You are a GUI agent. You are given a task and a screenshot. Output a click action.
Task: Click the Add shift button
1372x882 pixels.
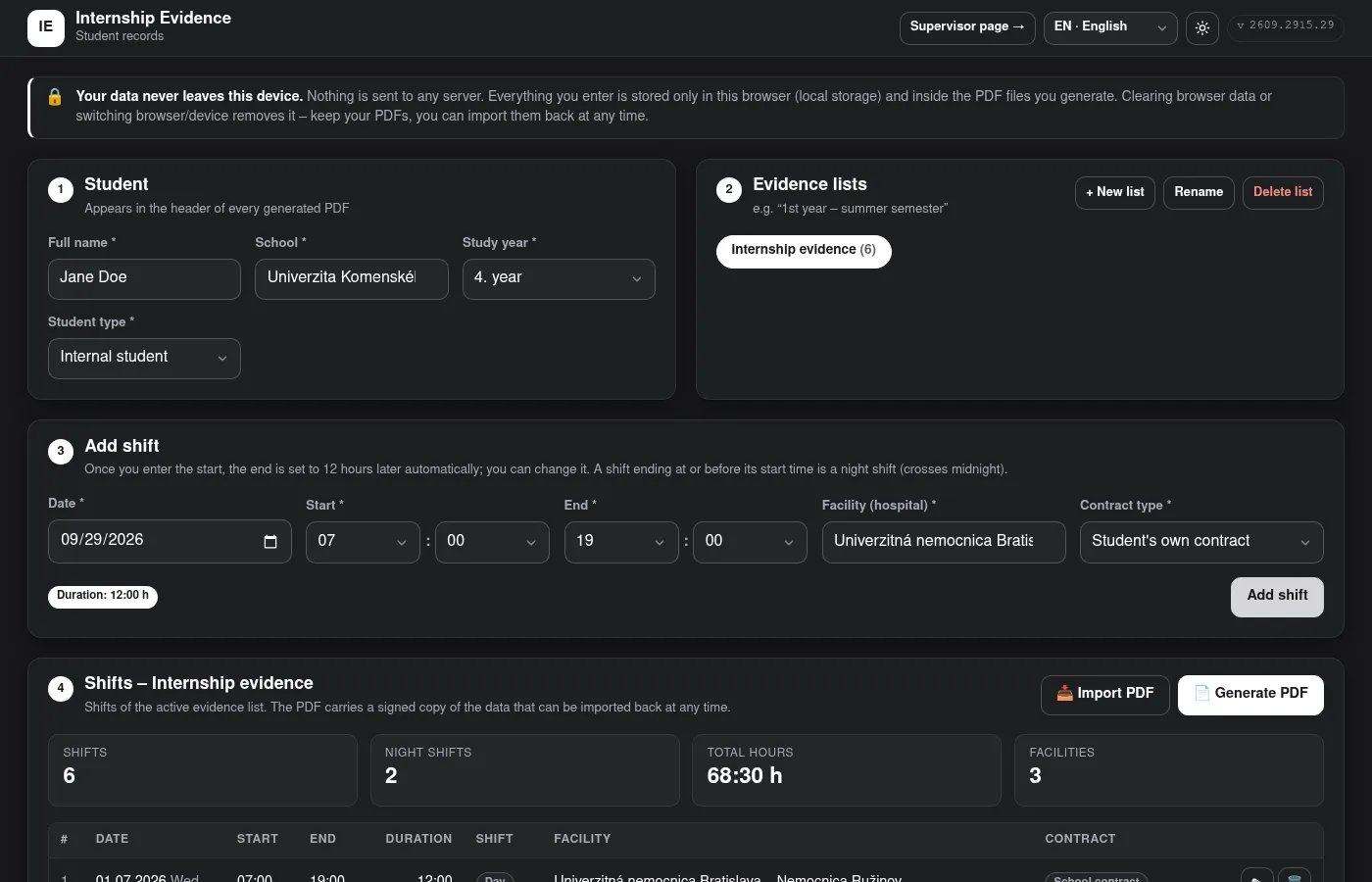pyautogui.click(x=1277, y=597)
